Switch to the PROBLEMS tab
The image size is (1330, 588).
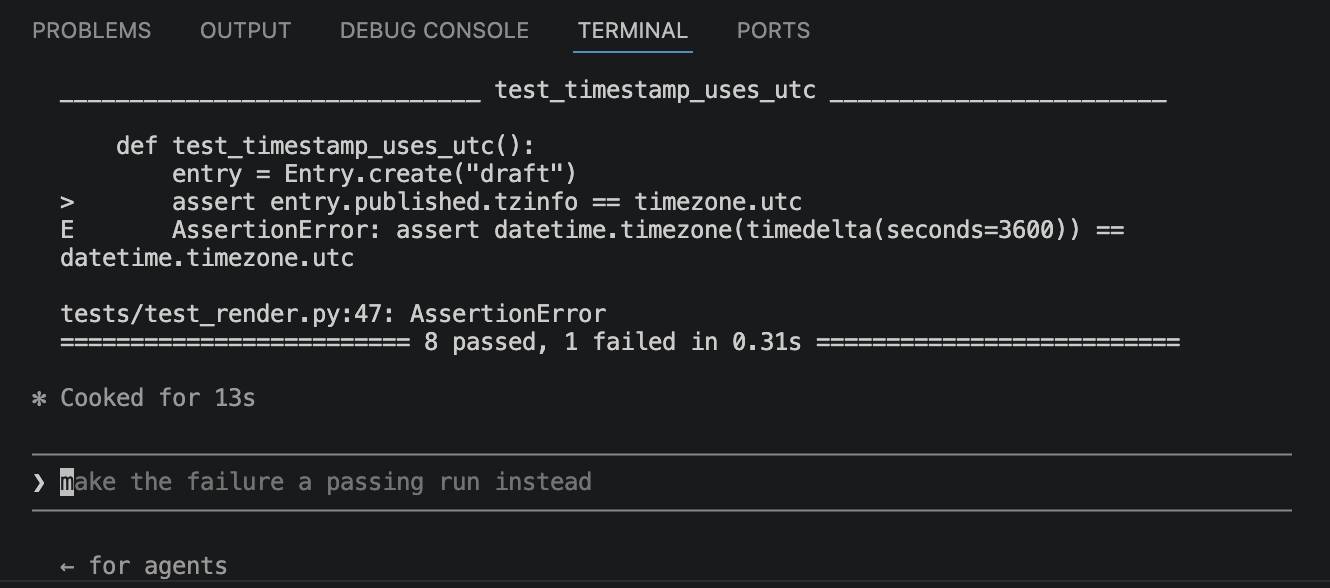tap(92, 31)
